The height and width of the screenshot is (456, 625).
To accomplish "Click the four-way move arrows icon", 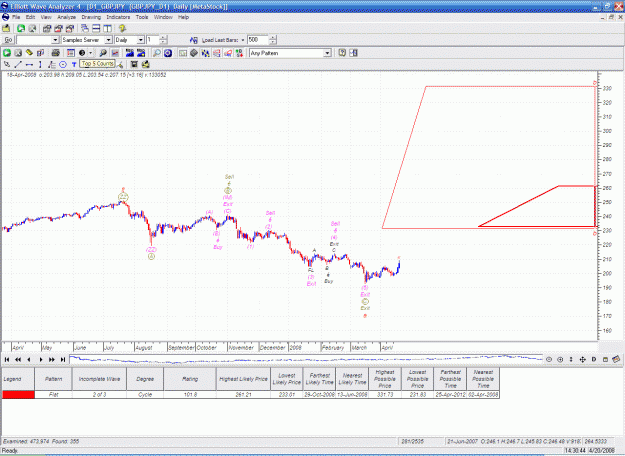I will pyautogui.click(x=582, y=360).
